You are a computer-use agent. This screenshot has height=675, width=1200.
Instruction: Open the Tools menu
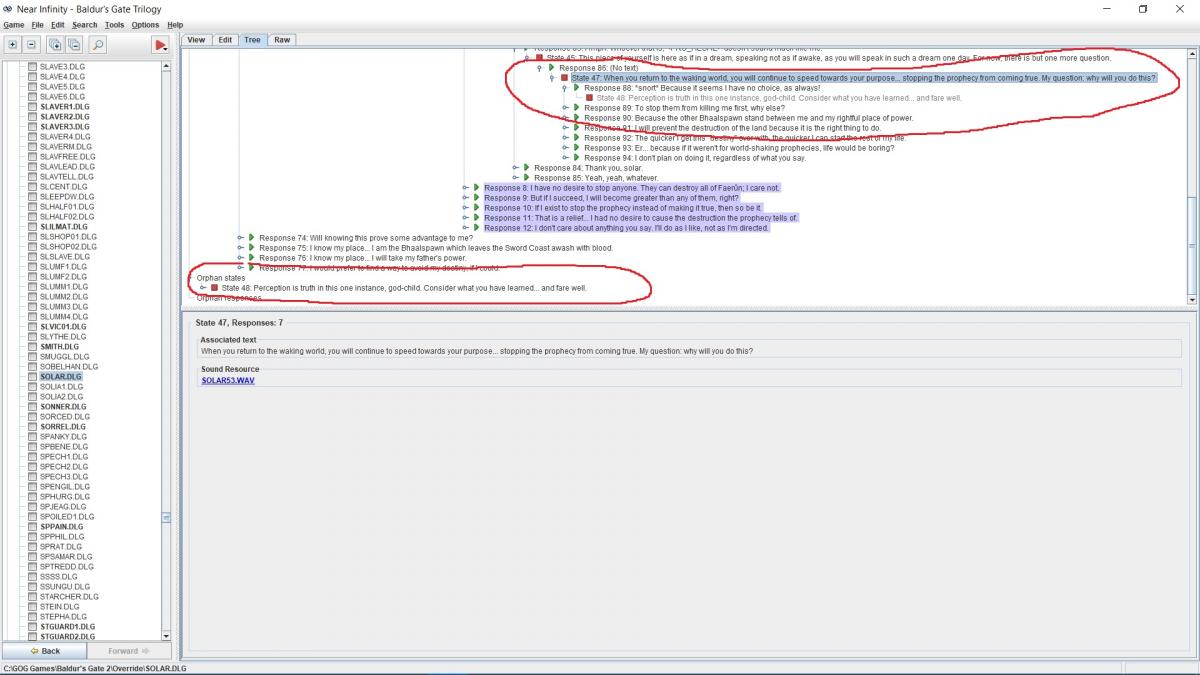pyautogui.click(x=114, y=24)
